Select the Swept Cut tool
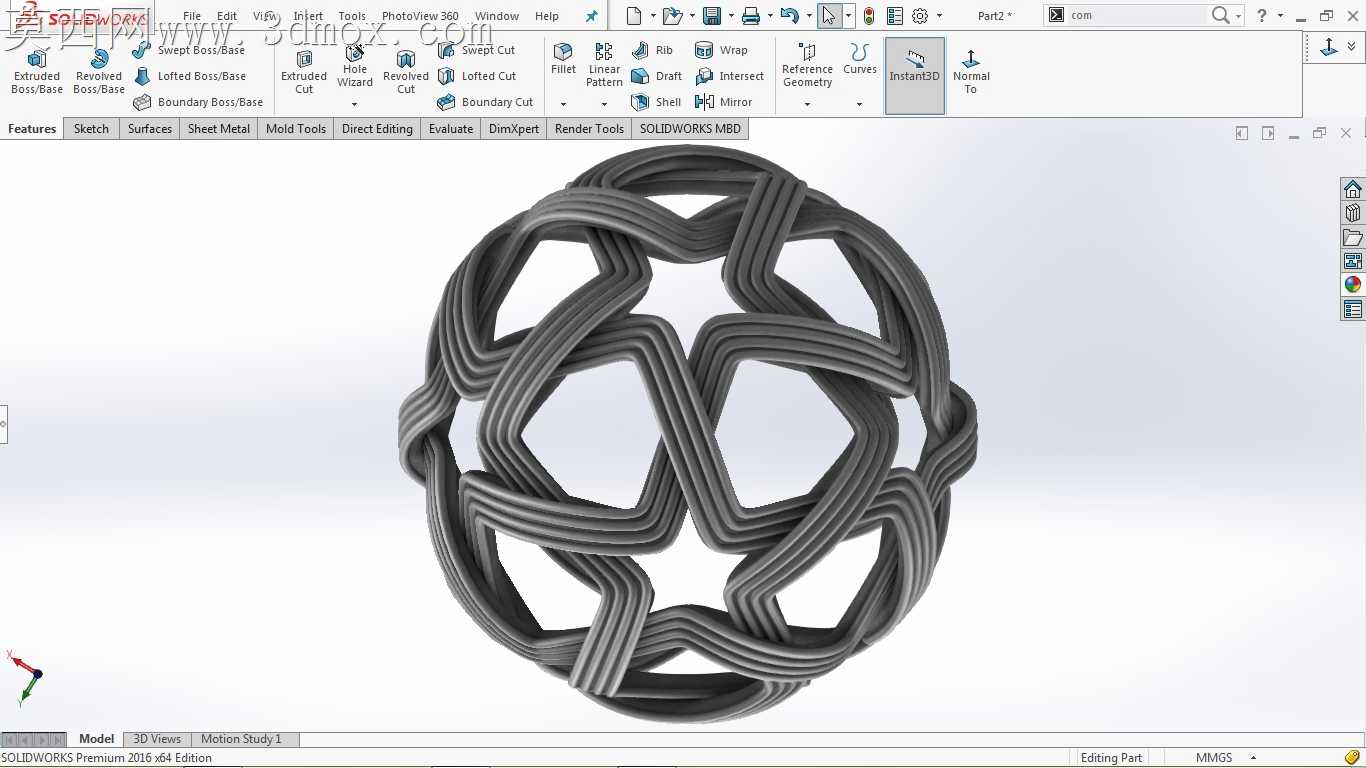 coord(477,50)
